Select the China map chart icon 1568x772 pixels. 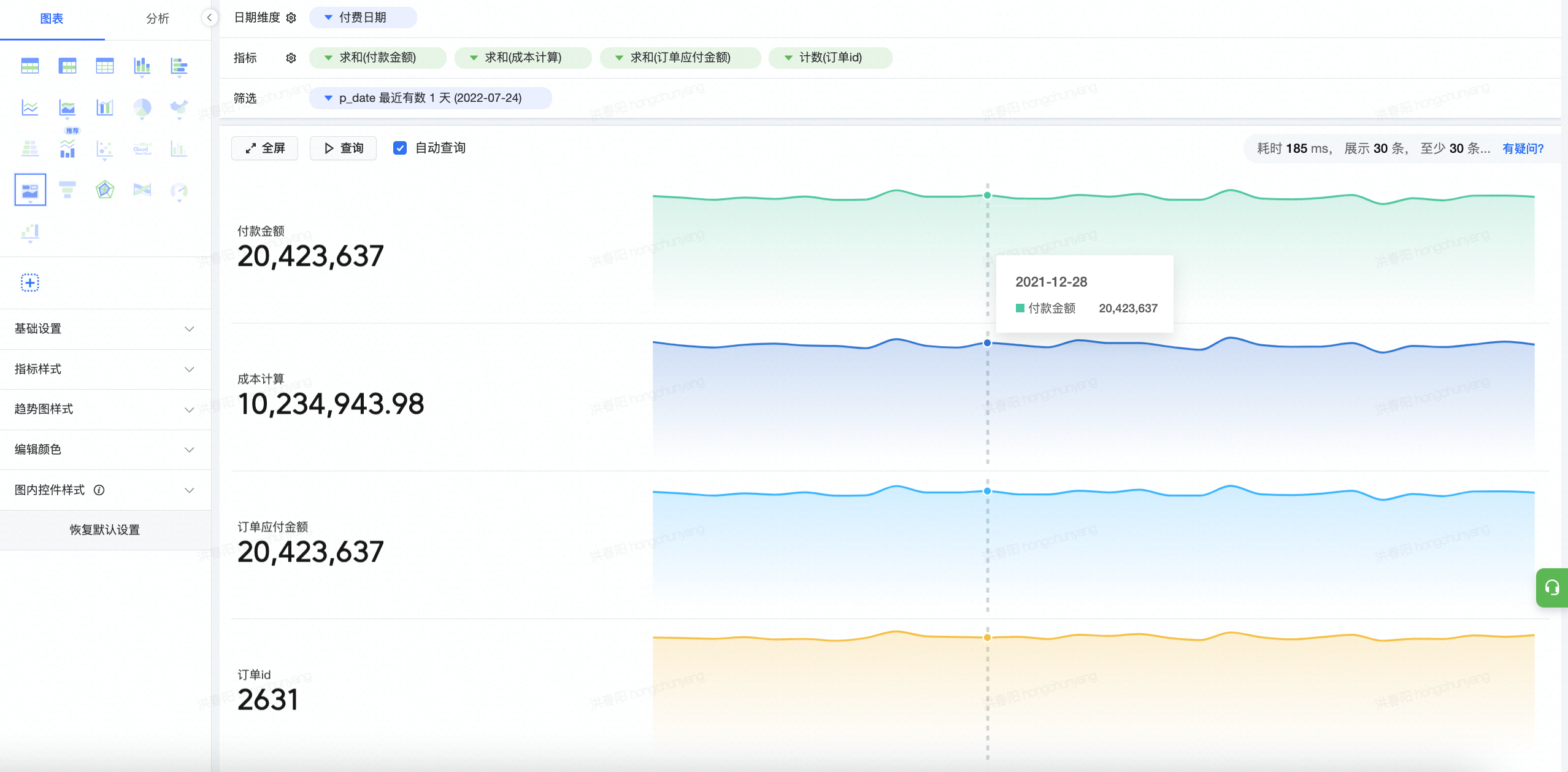coord(179,108)
